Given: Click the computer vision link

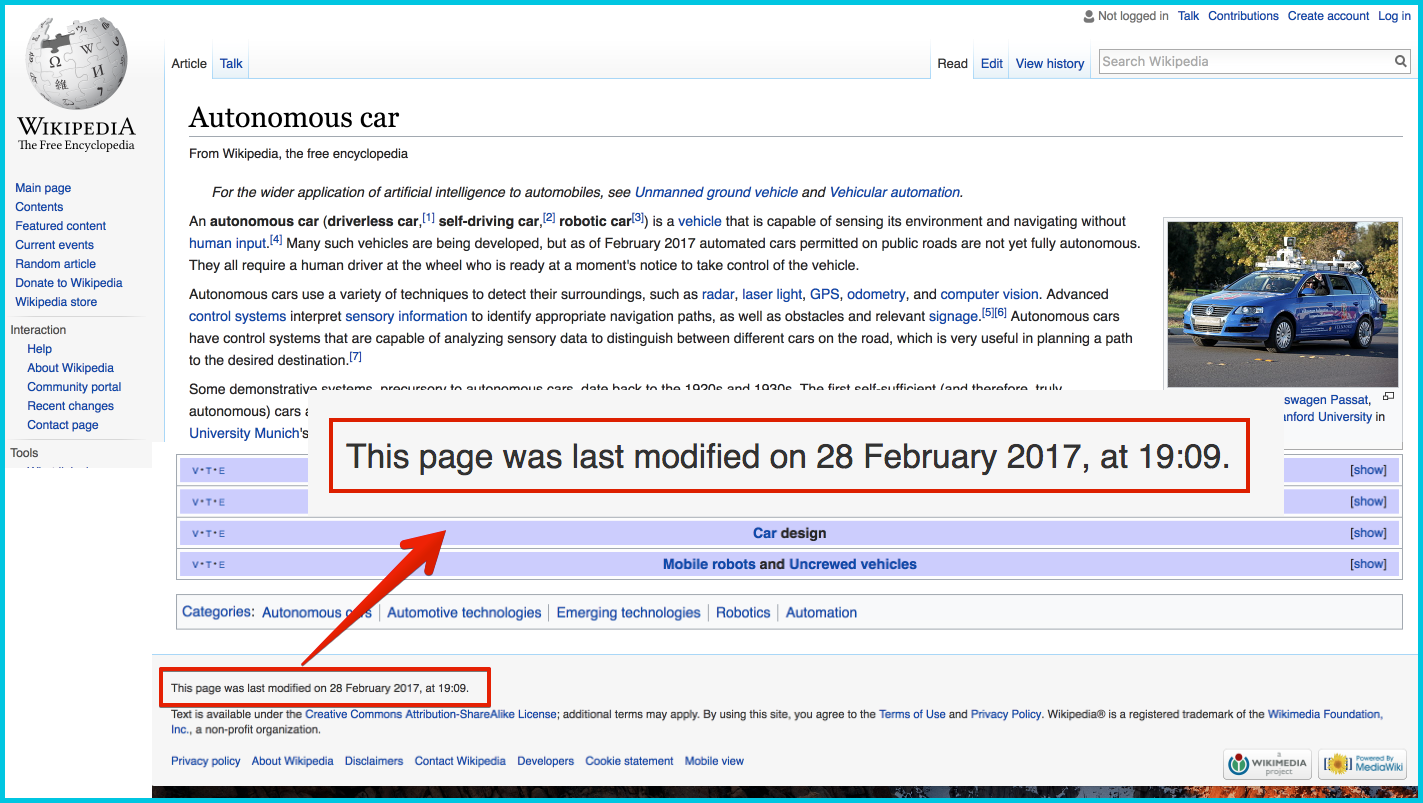Looking at the screenshot, I should (989, 294).
